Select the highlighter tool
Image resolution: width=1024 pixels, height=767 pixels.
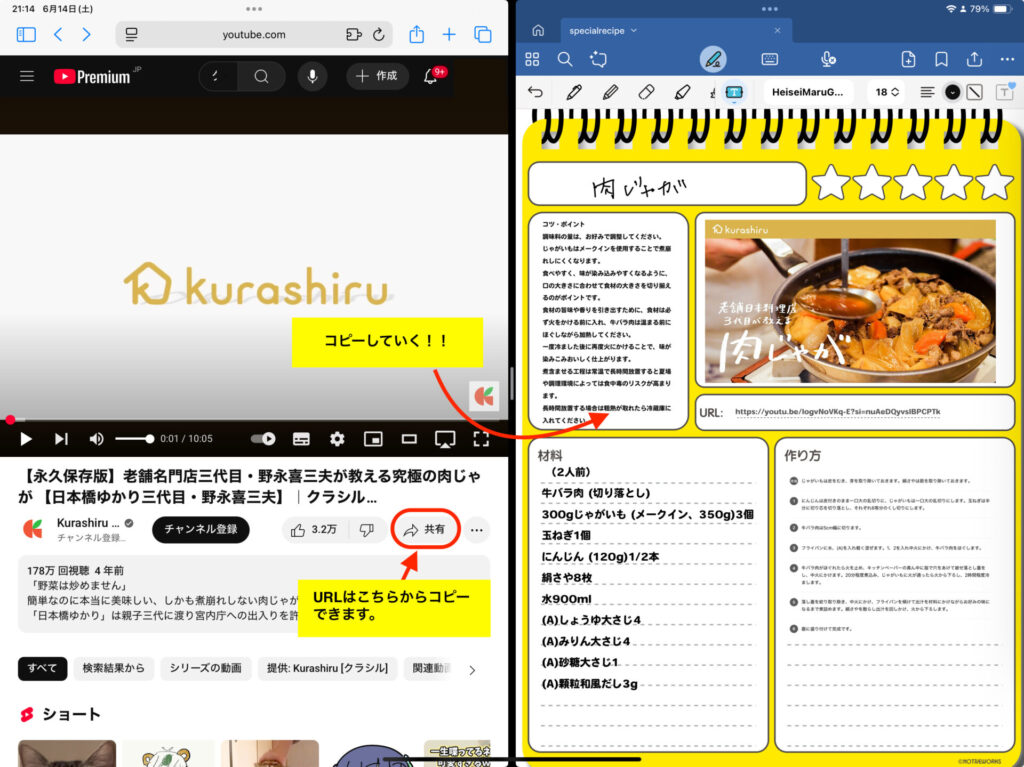(682, 92)
